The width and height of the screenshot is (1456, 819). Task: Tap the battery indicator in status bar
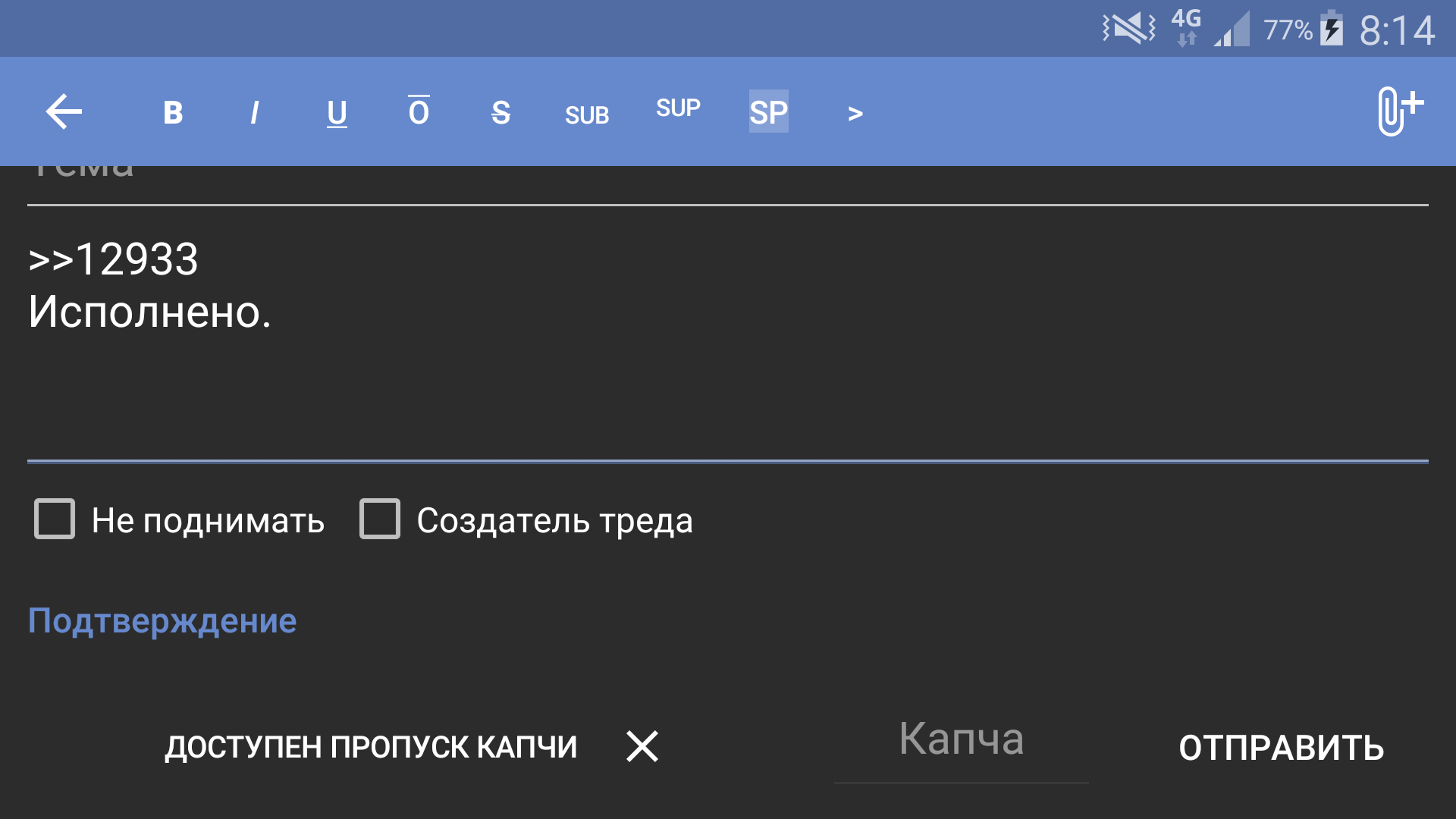pos(1332,30)
